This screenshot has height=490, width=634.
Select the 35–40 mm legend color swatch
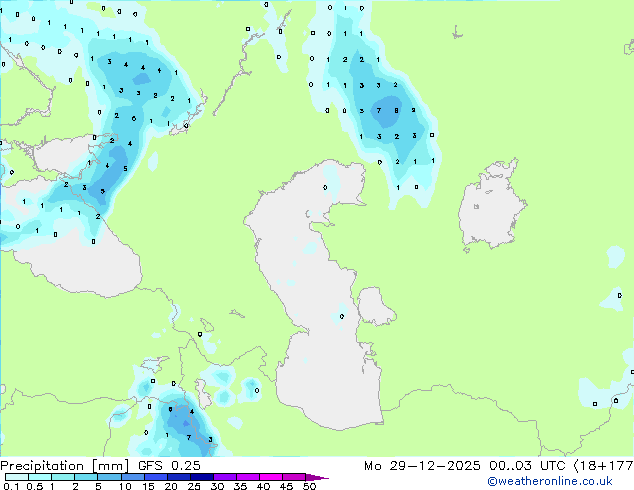coord(247,477)
